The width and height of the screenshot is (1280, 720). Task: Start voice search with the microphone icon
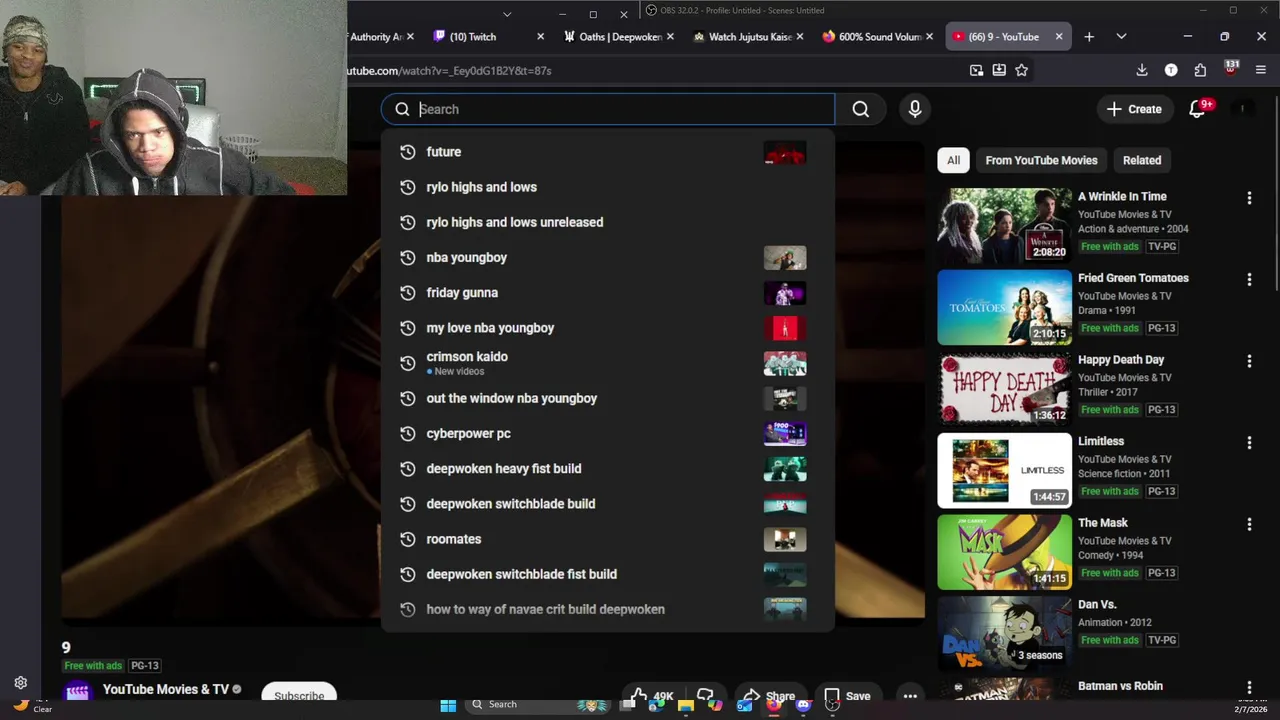click(914, 109)
